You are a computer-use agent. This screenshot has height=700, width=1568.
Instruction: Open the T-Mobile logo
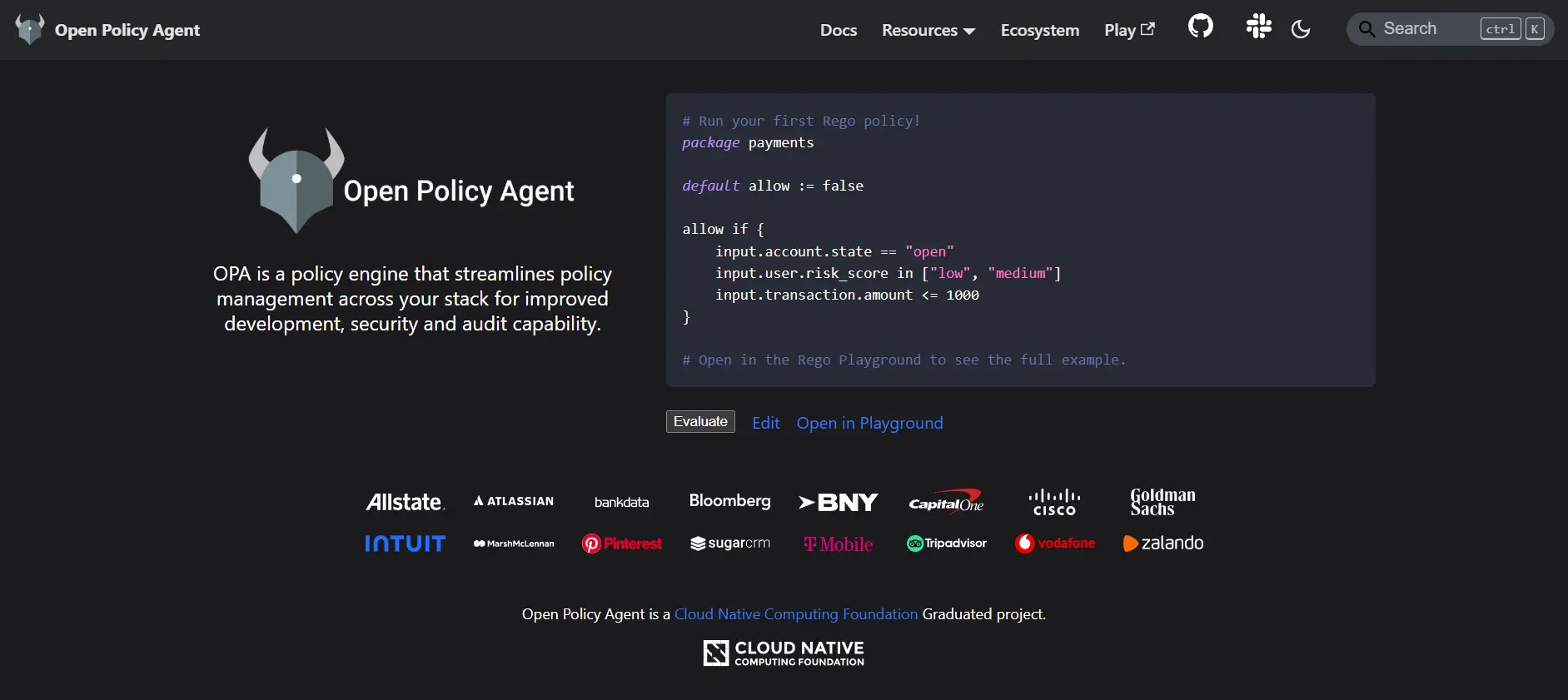839,544
